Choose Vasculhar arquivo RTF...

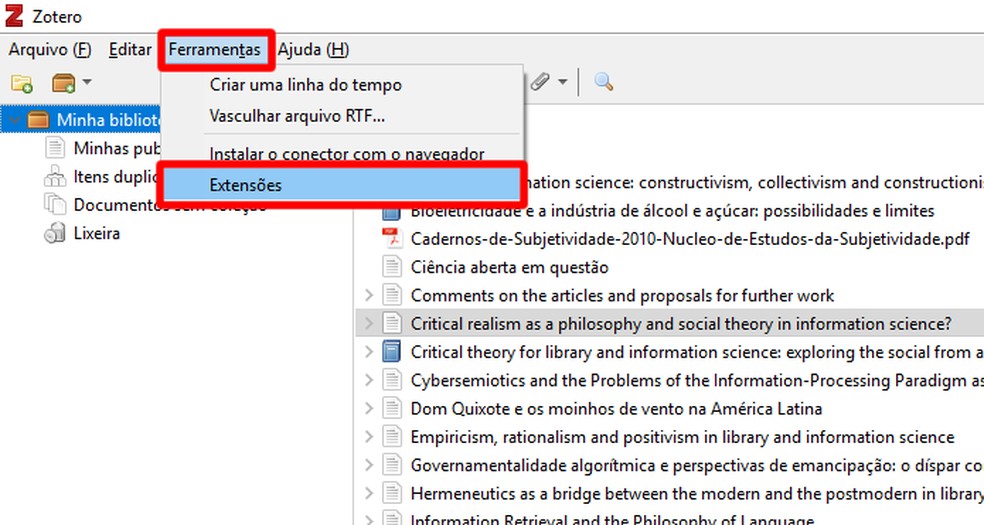[297, 116]
